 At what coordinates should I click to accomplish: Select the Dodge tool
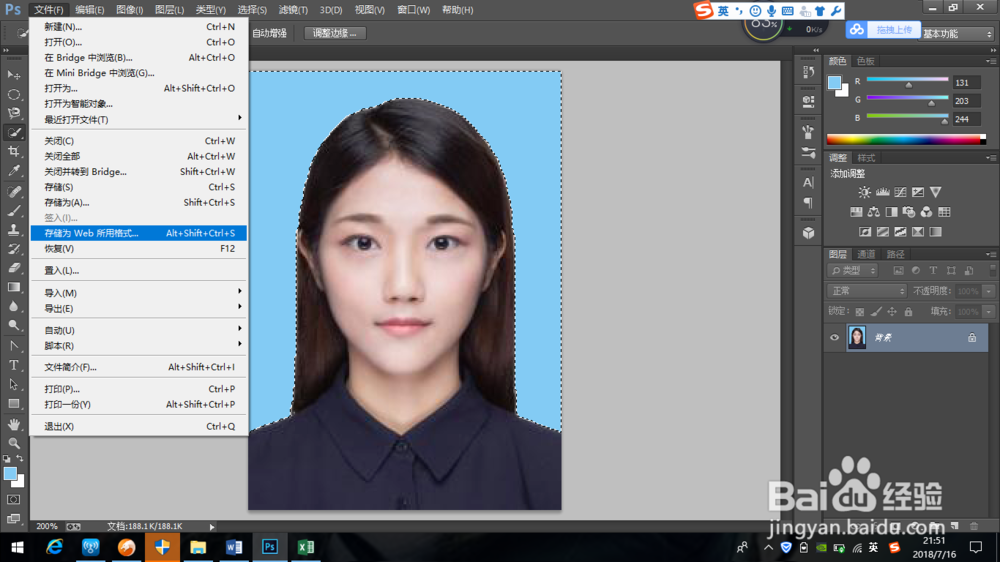click(13, 325)
